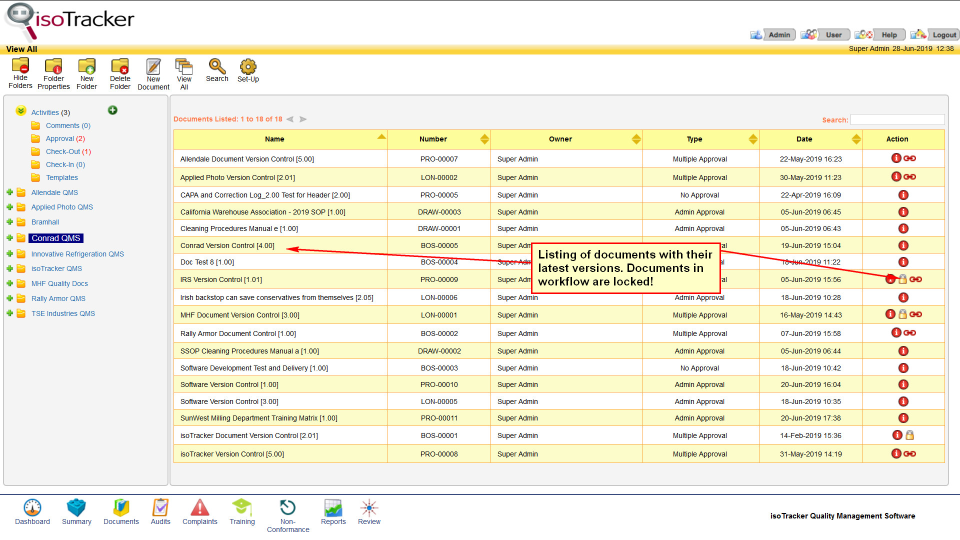Create a New Folder via toolbar
Viewport: 960px width, 540px height.
[87, 67]
